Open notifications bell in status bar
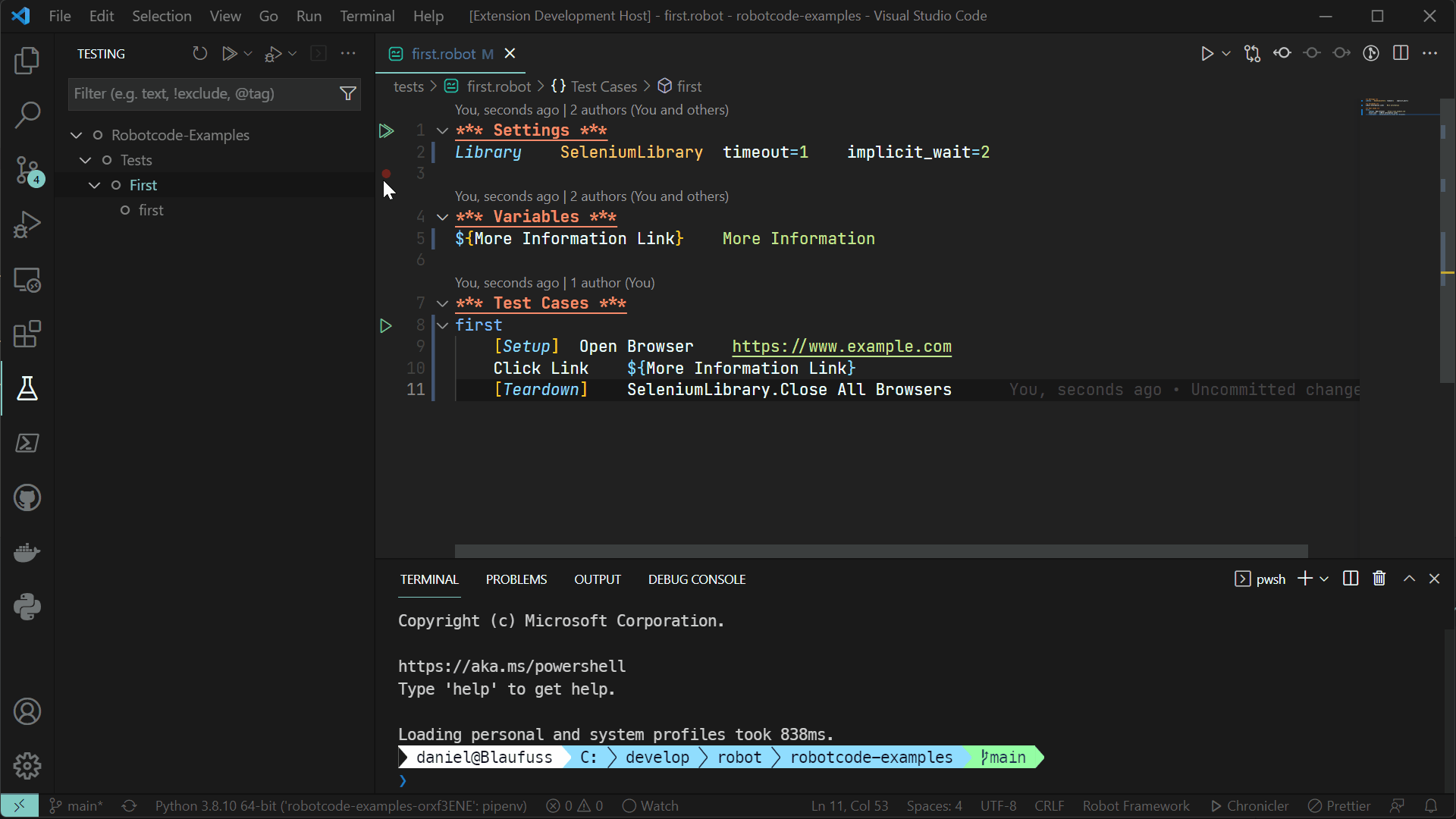 coord(1431,805)
